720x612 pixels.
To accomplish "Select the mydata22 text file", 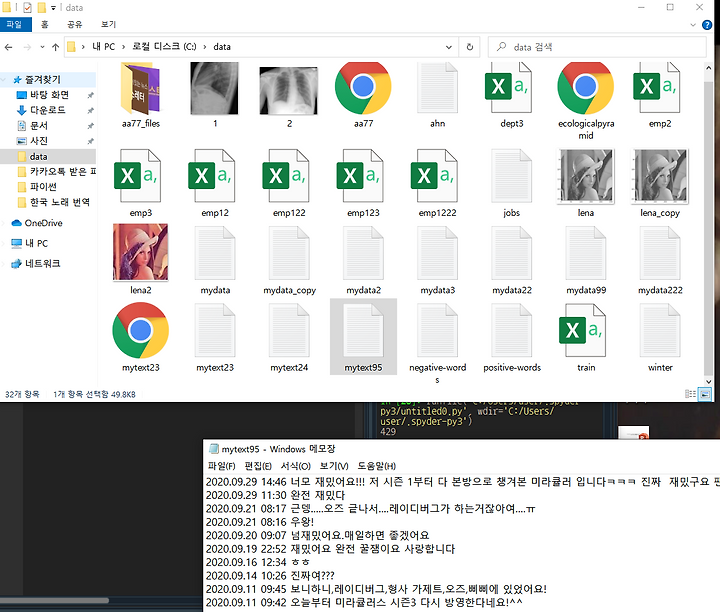I will pyautogui.click(x=512, y=260).
